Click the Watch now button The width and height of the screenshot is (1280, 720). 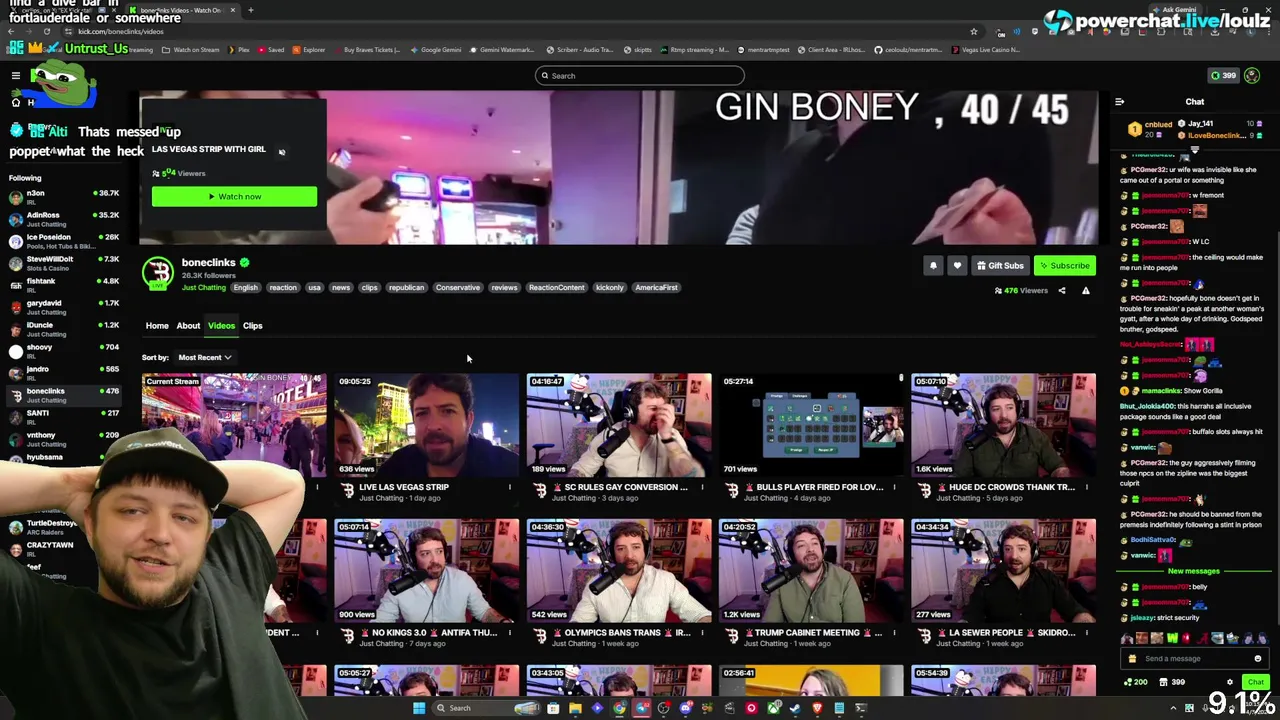pos(234,197)
